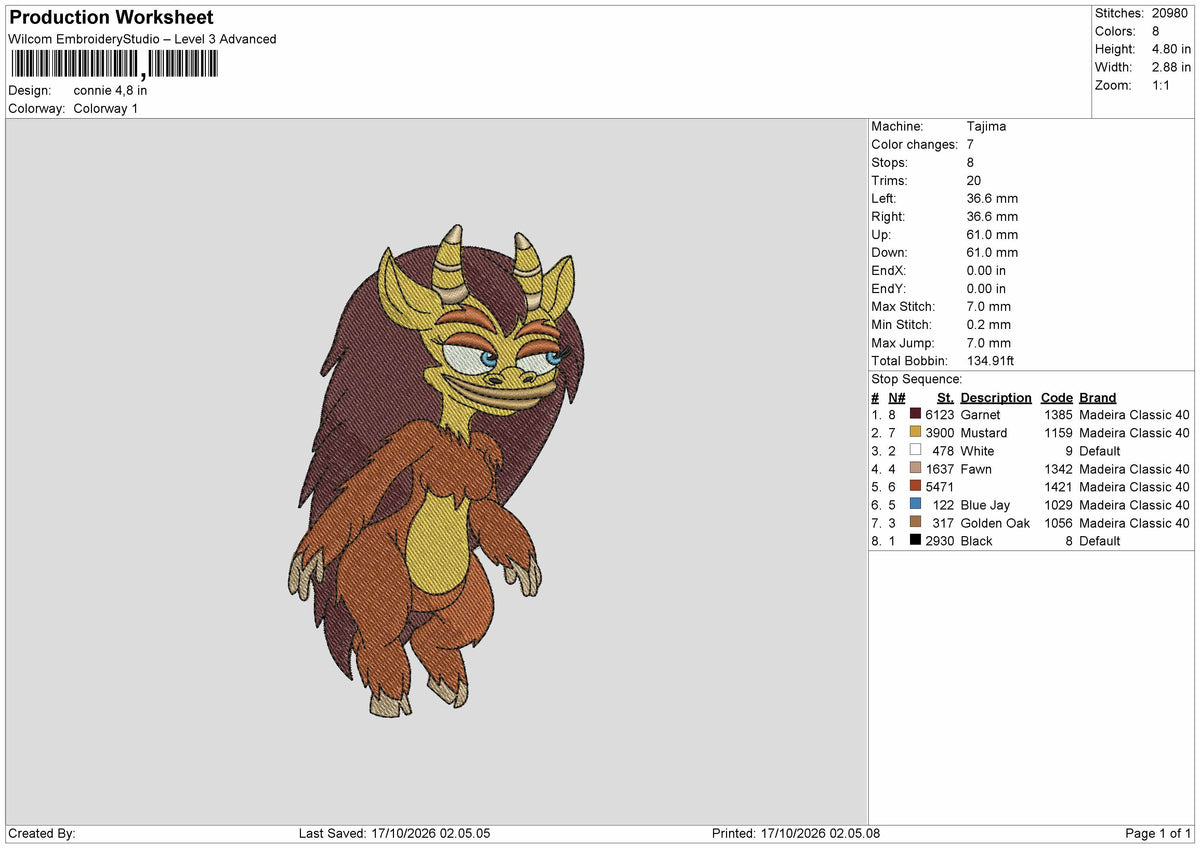Click the 'Stop Sequence:' heading
Viewport: 1200px width, 848px height.
(x=916, y=379)
